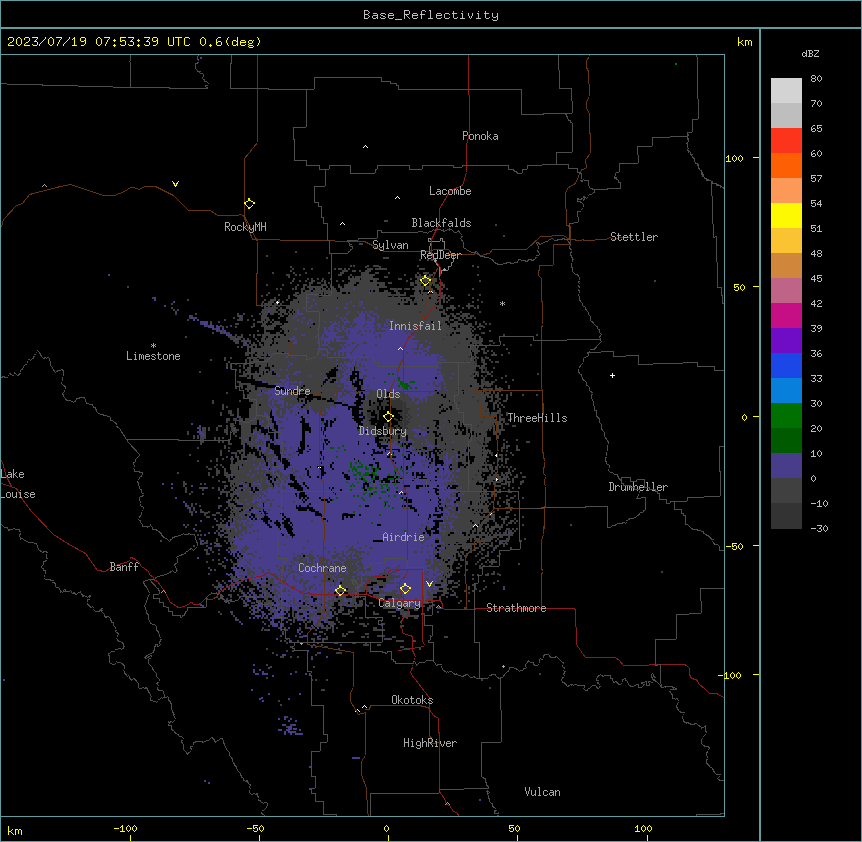This screenshot has width=862, height=842.
Task: Click the yellow marker above Calgary label
Action: [x=405, y=589]
